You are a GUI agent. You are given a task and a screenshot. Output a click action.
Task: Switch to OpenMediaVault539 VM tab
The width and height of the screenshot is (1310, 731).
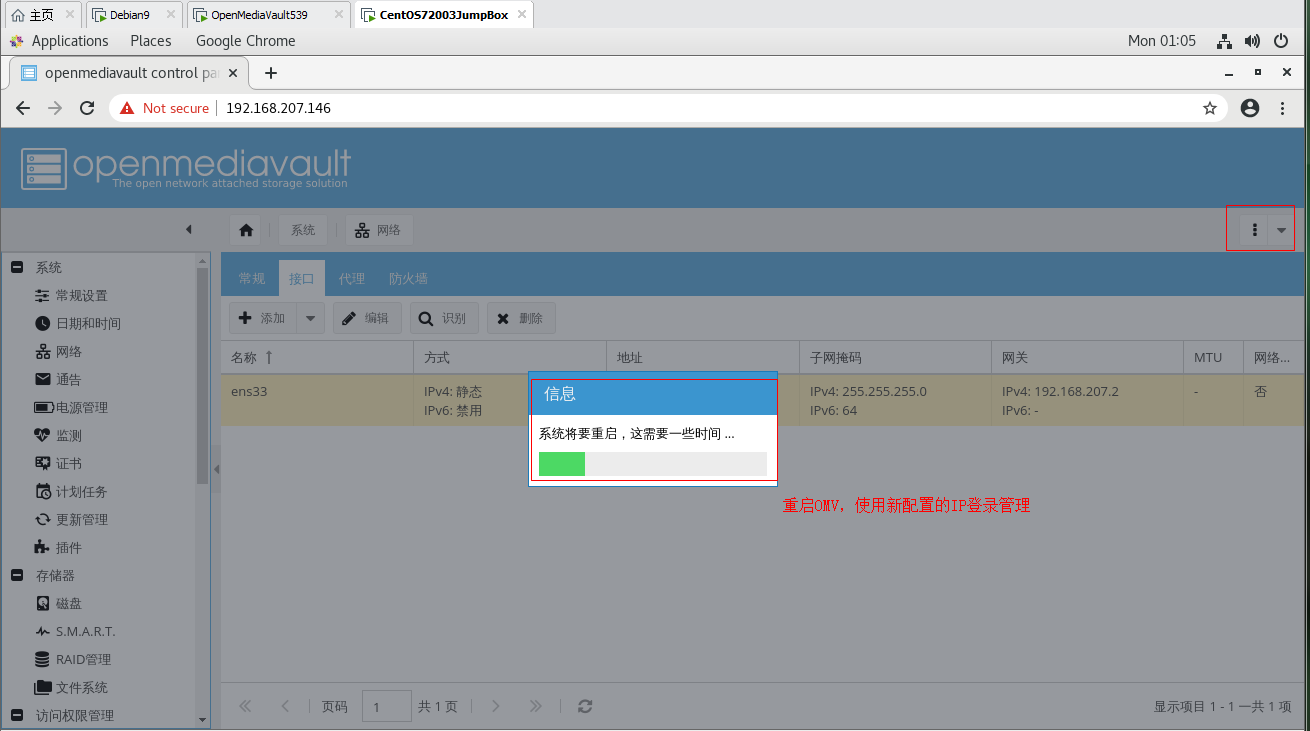point(268,15)
